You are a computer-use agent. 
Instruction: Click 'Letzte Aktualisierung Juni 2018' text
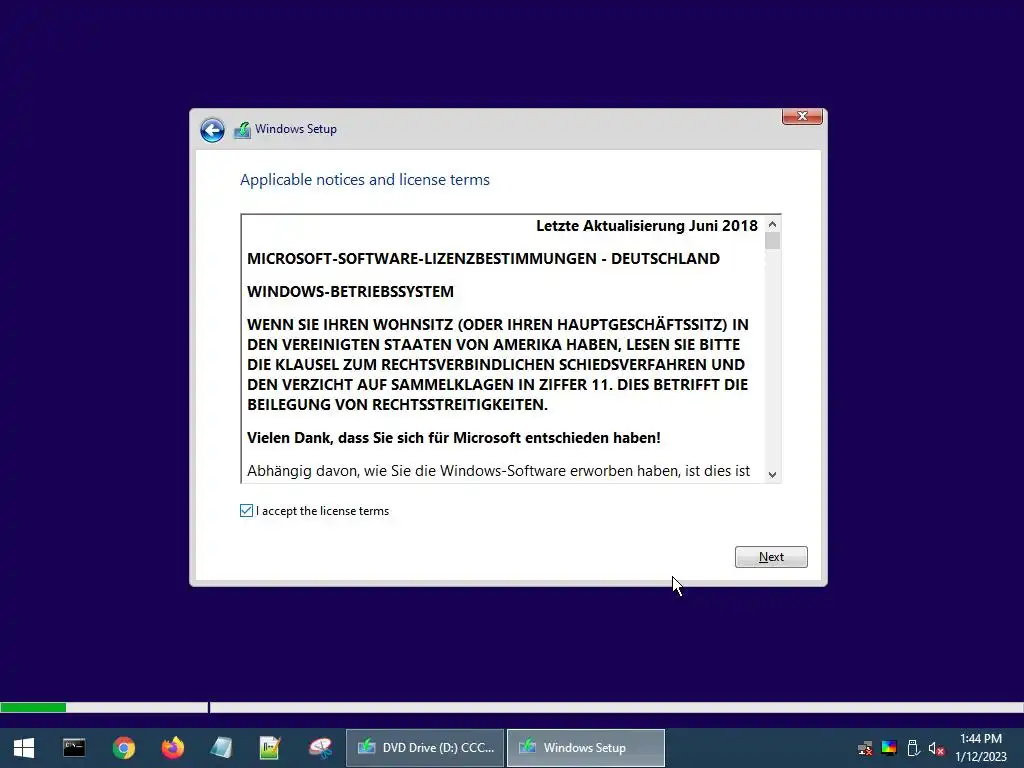[x=647, y=226]
